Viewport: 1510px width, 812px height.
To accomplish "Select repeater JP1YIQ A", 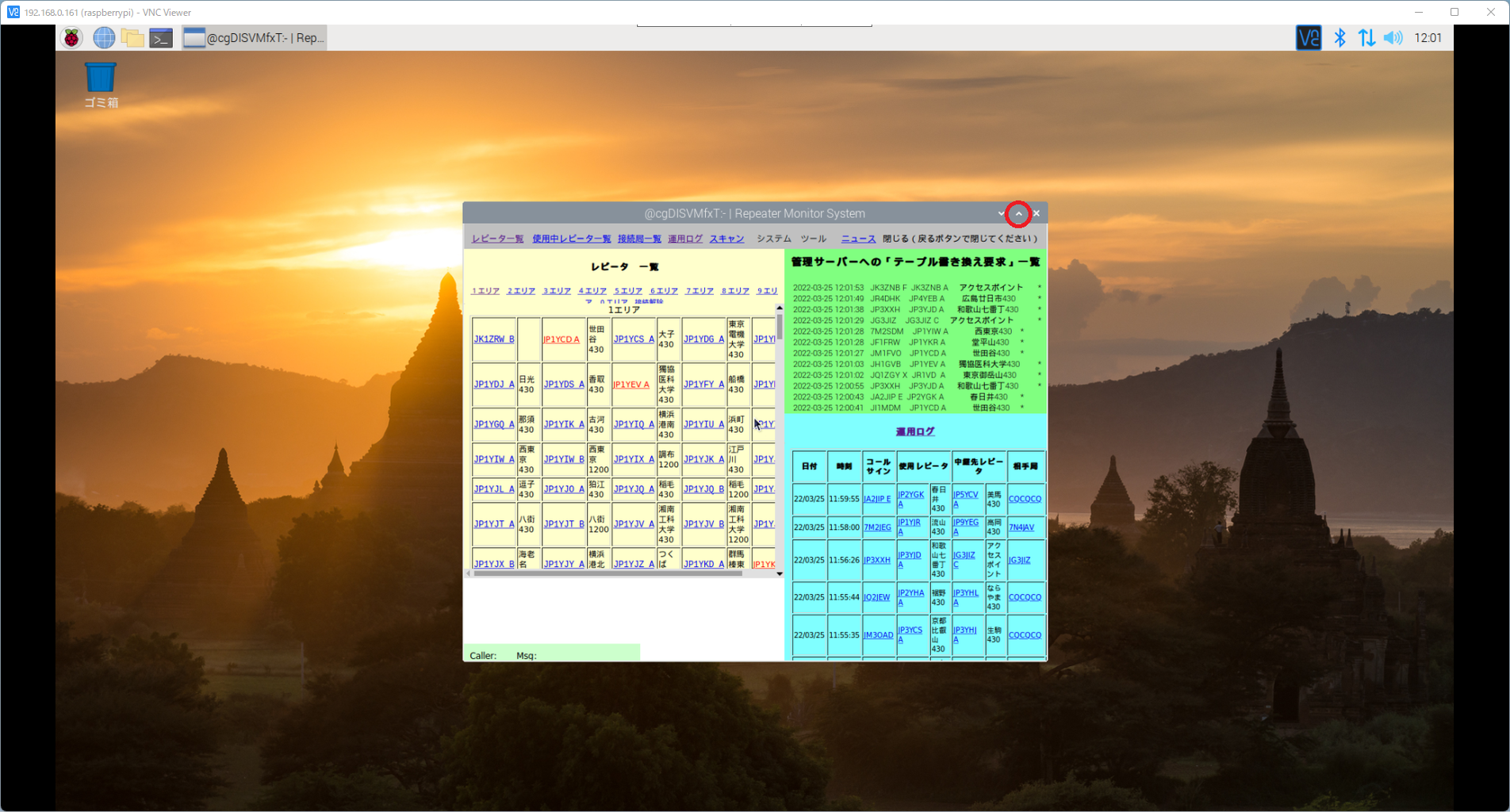I will (634, 425).
